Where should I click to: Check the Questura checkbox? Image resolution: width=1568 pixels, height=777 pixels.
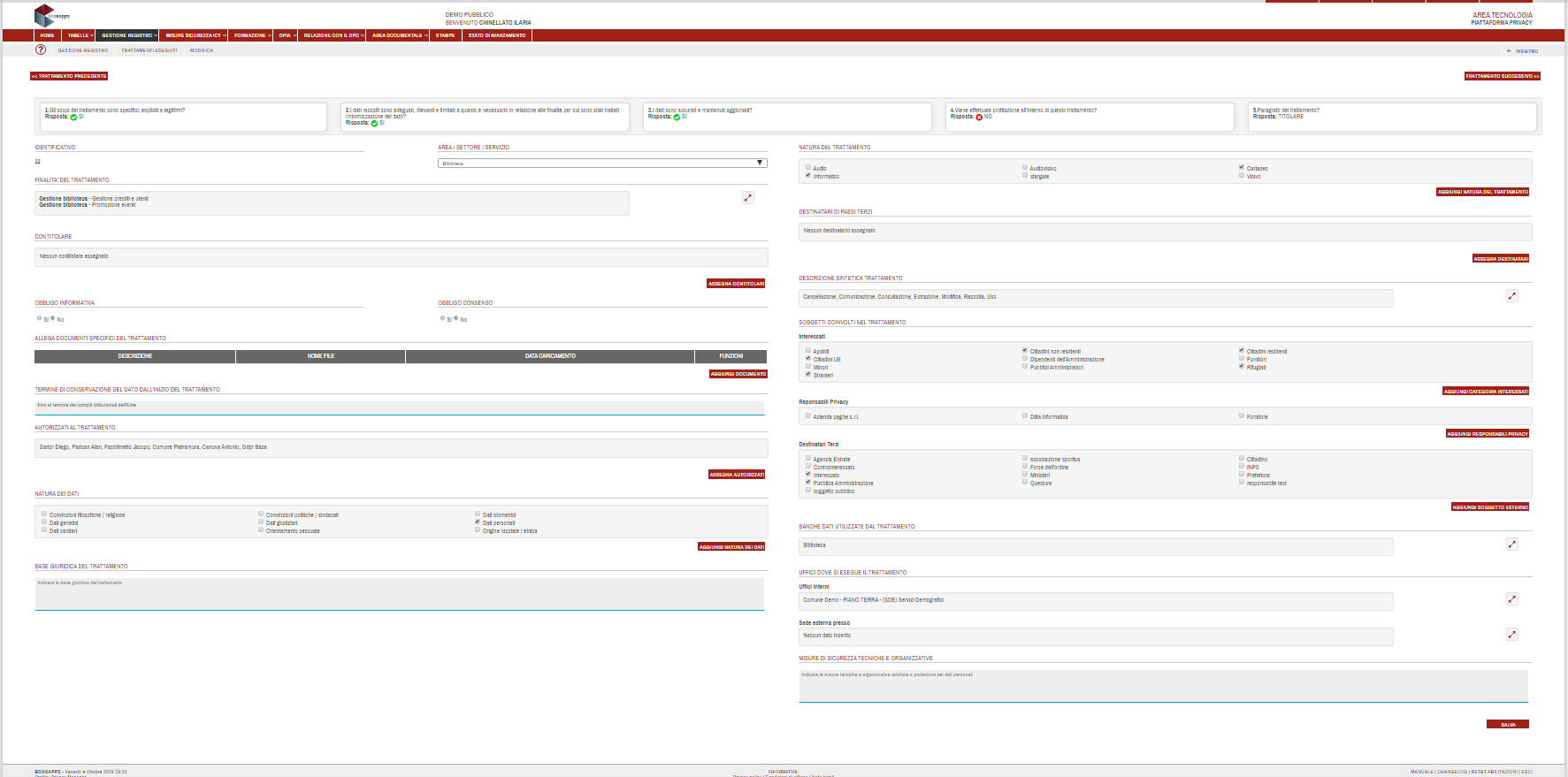[x=1025, y=482]
